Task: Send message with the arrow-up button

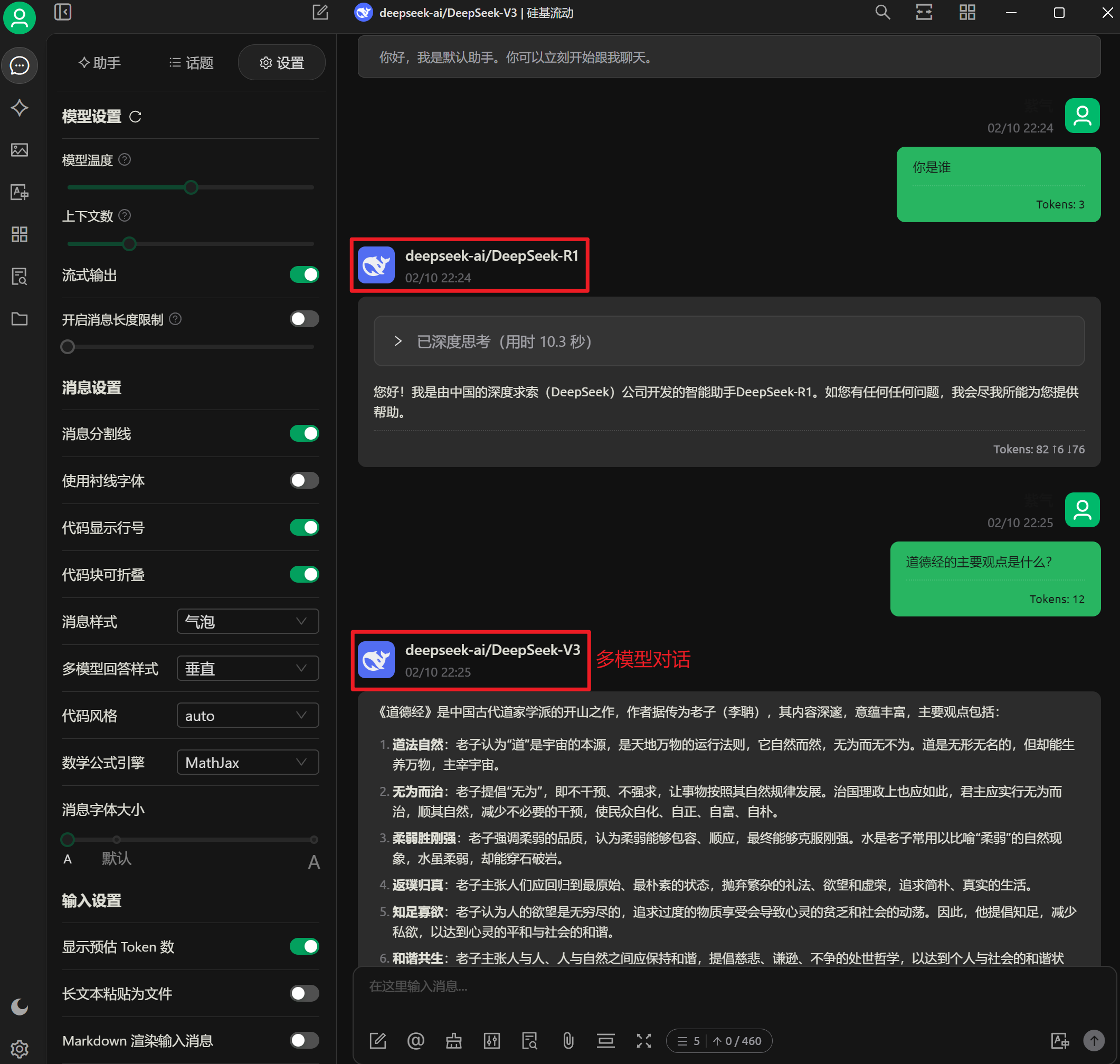Action: (x=1094, y=1041)
